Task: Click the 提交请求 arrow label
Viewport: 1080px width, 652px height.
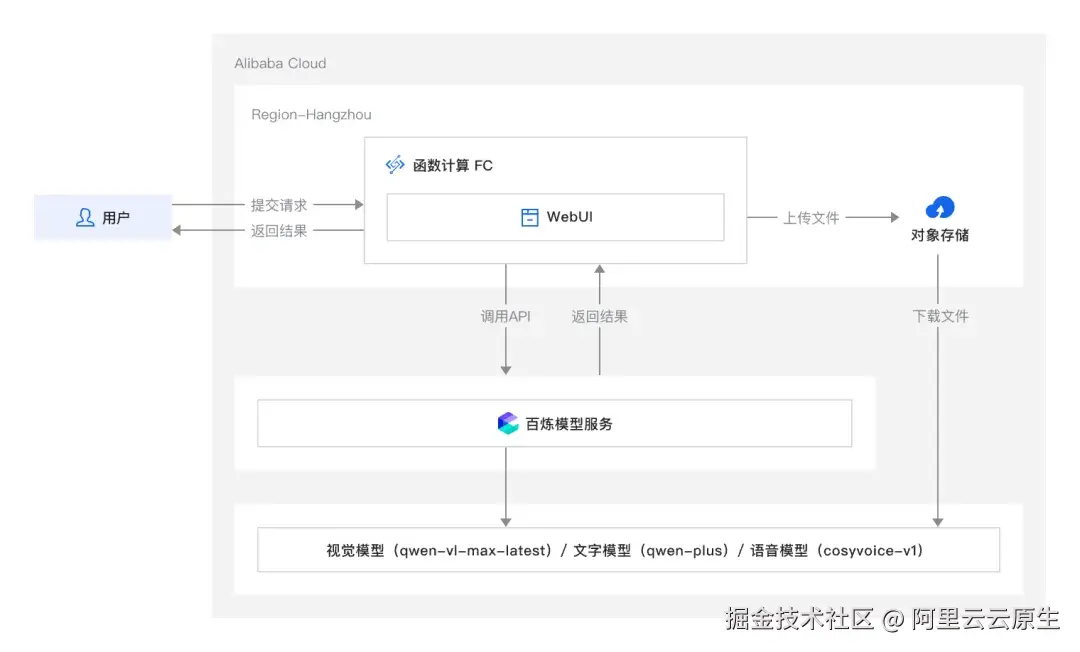Action: pyautogui.click(x=279, y=205)
